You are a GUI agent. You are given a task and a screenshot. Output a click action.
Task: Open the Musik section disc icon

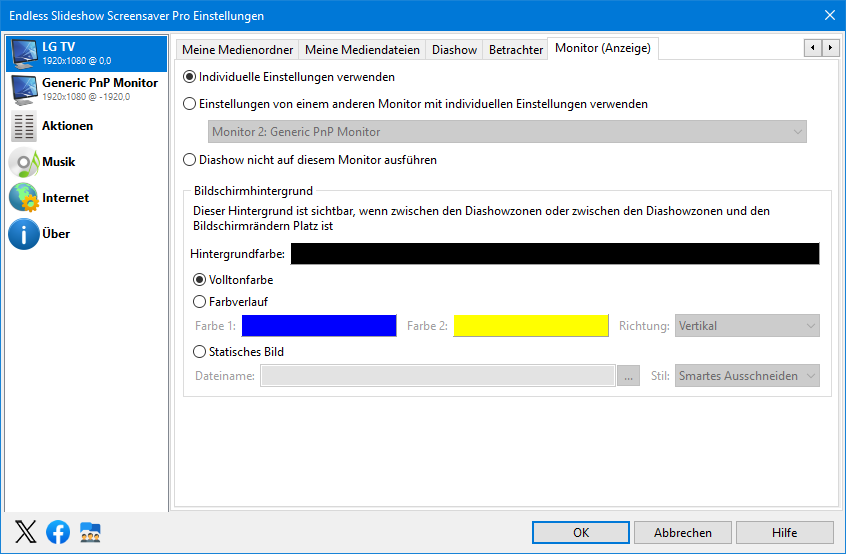click(x=24, y=162)
